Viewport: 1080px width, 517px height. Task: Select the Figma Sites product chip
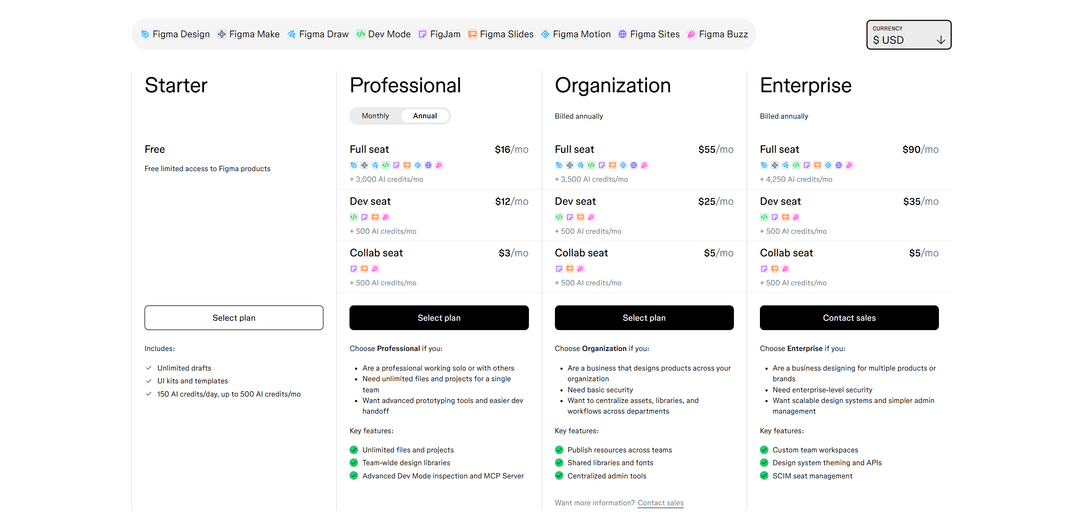click(x=649, y=34)
